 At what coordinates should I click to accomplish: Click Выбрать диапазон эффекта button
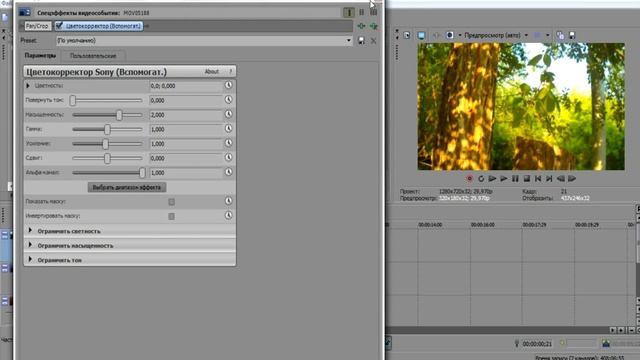point(127,187)
